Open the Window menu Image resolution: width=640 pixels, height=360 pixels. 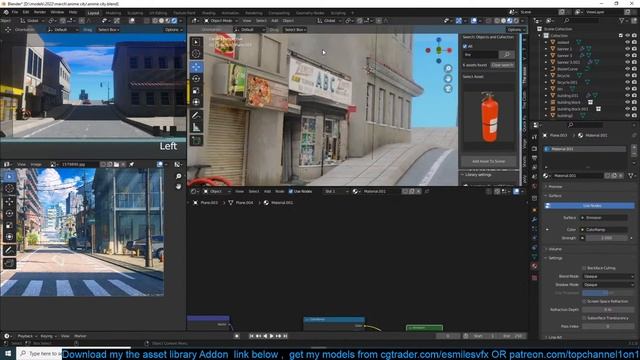[x=57, y=12]
